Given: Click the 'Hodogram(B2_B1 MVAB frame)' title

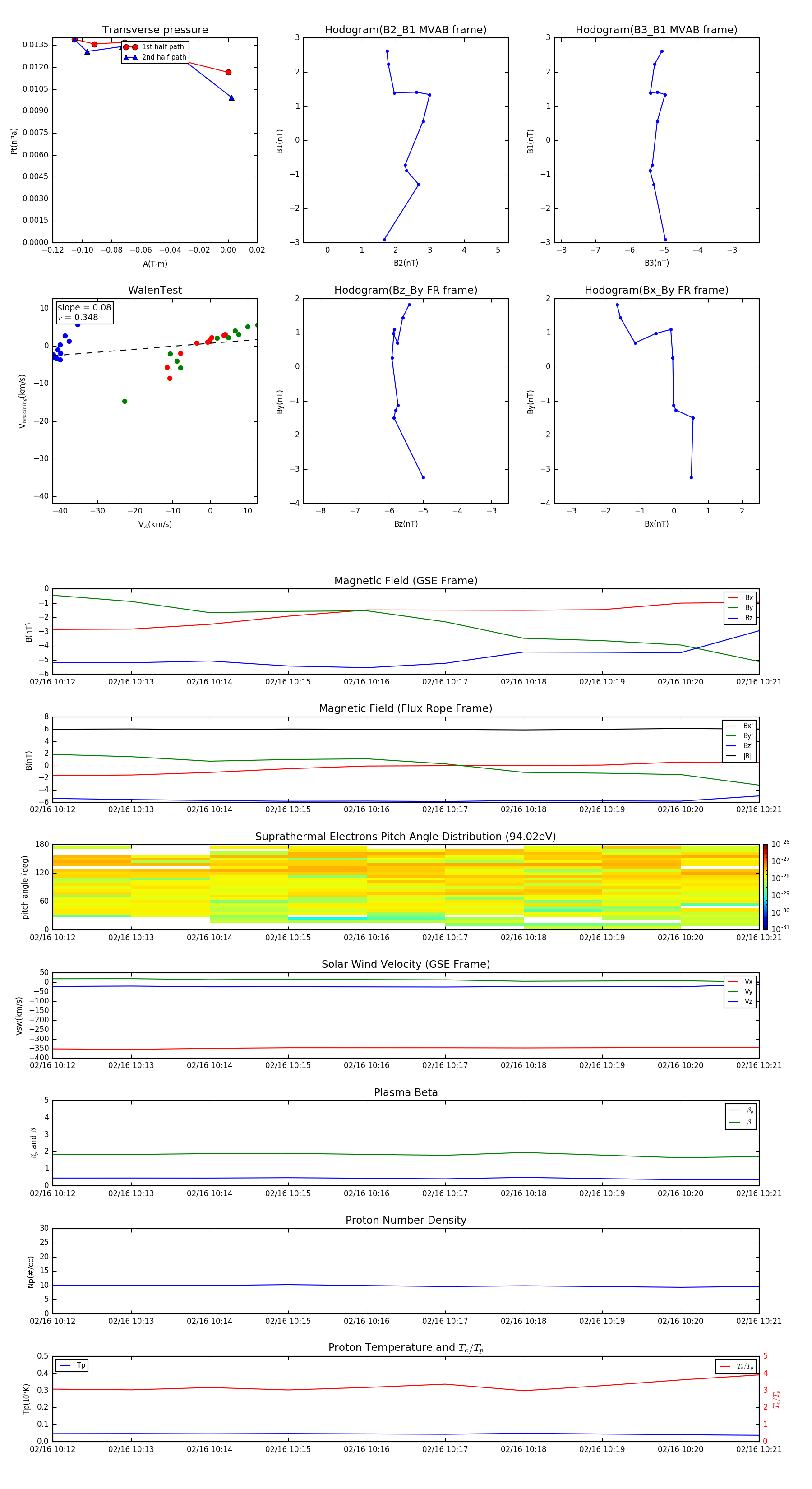Looking at the screenshot, I should coord(406,30).
